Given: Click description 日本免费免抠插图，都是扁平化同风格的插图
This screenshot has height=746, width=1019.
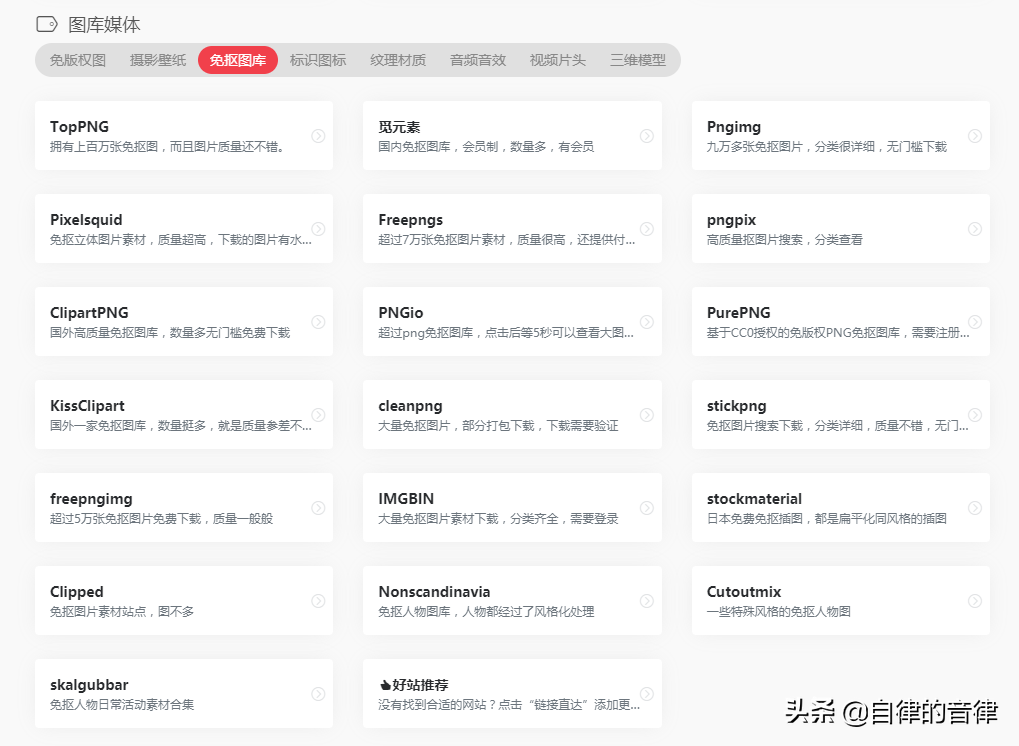Looking at the screenshot, I should coord(827,519).
